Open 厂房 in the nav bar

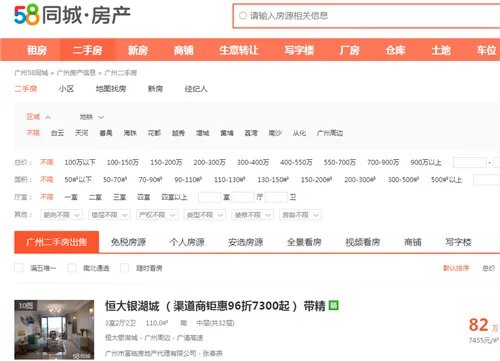349,50
